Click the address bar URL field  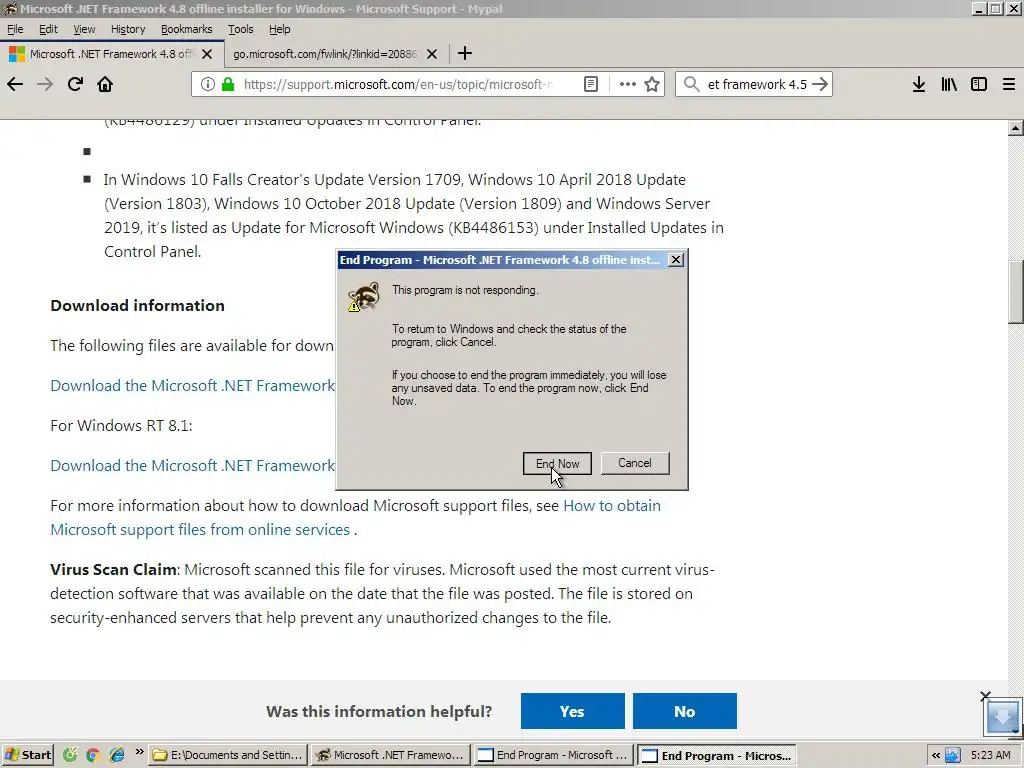(x=398, y=84)
